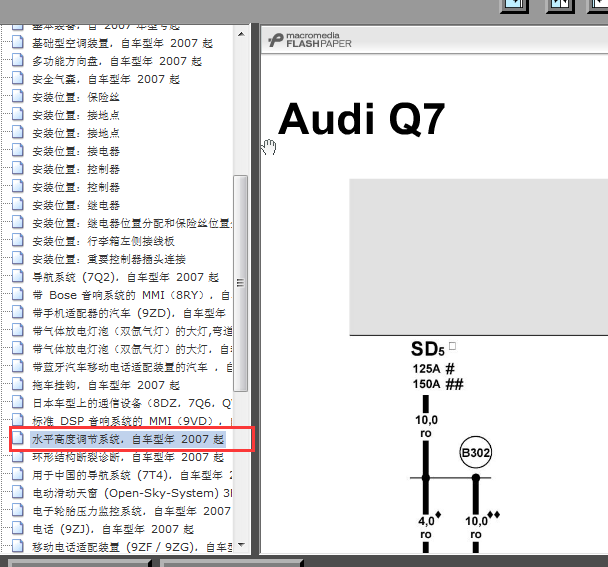Click the tree list scroll-up arrow
This screenshot has height=567, width=608.
coord(241,34)
